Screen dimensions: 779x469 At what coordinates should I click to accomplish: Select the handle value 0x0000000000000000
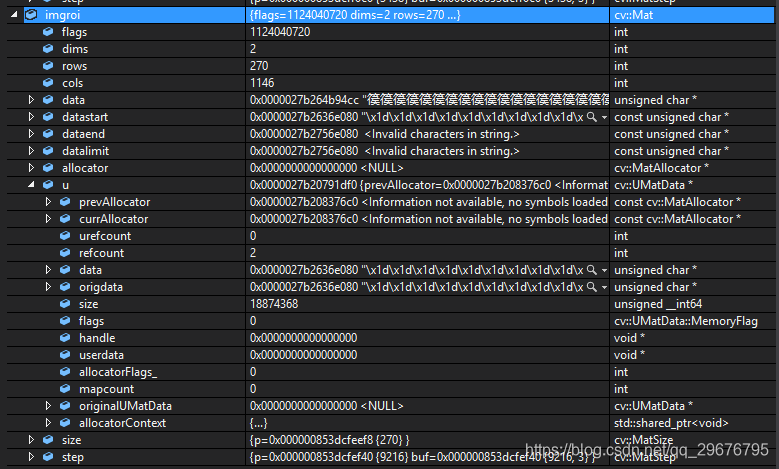304,338
